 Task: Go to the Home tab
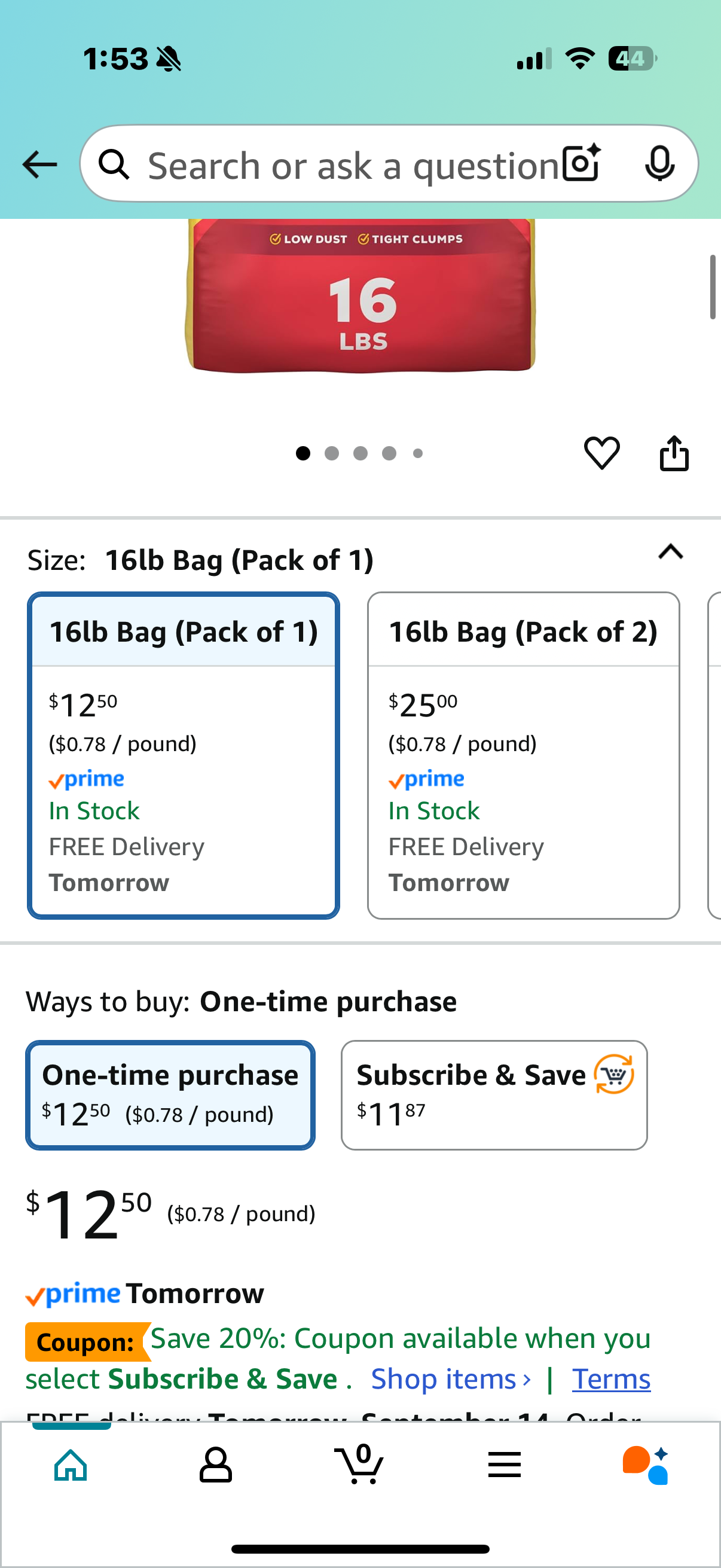click(x=71, y=1465)
